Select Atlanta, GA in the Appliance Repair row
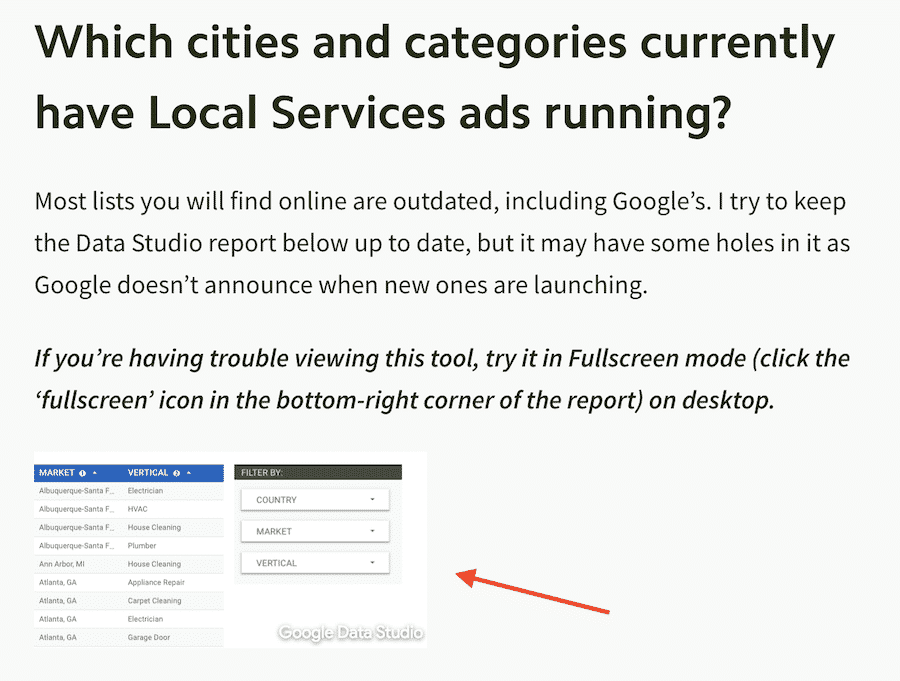Viewport: 900px width, 681px height. pos(58,582)
